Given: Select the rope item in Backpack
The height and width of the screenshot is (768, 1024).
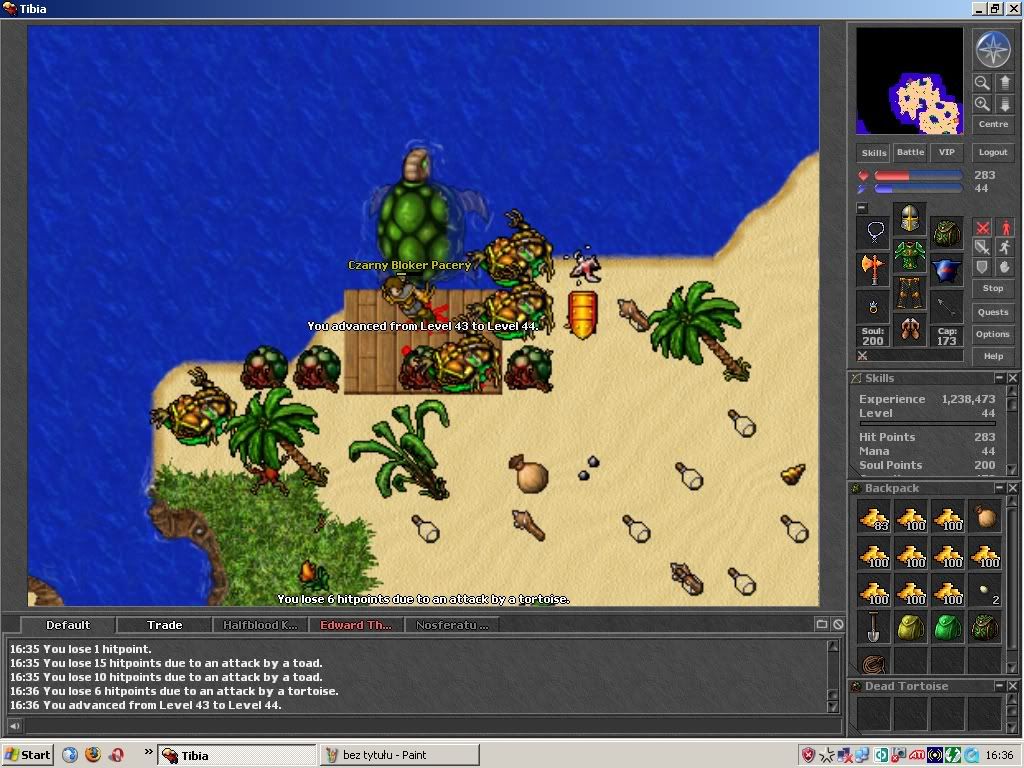Looking at the screenshot, I should coord(873,662).
